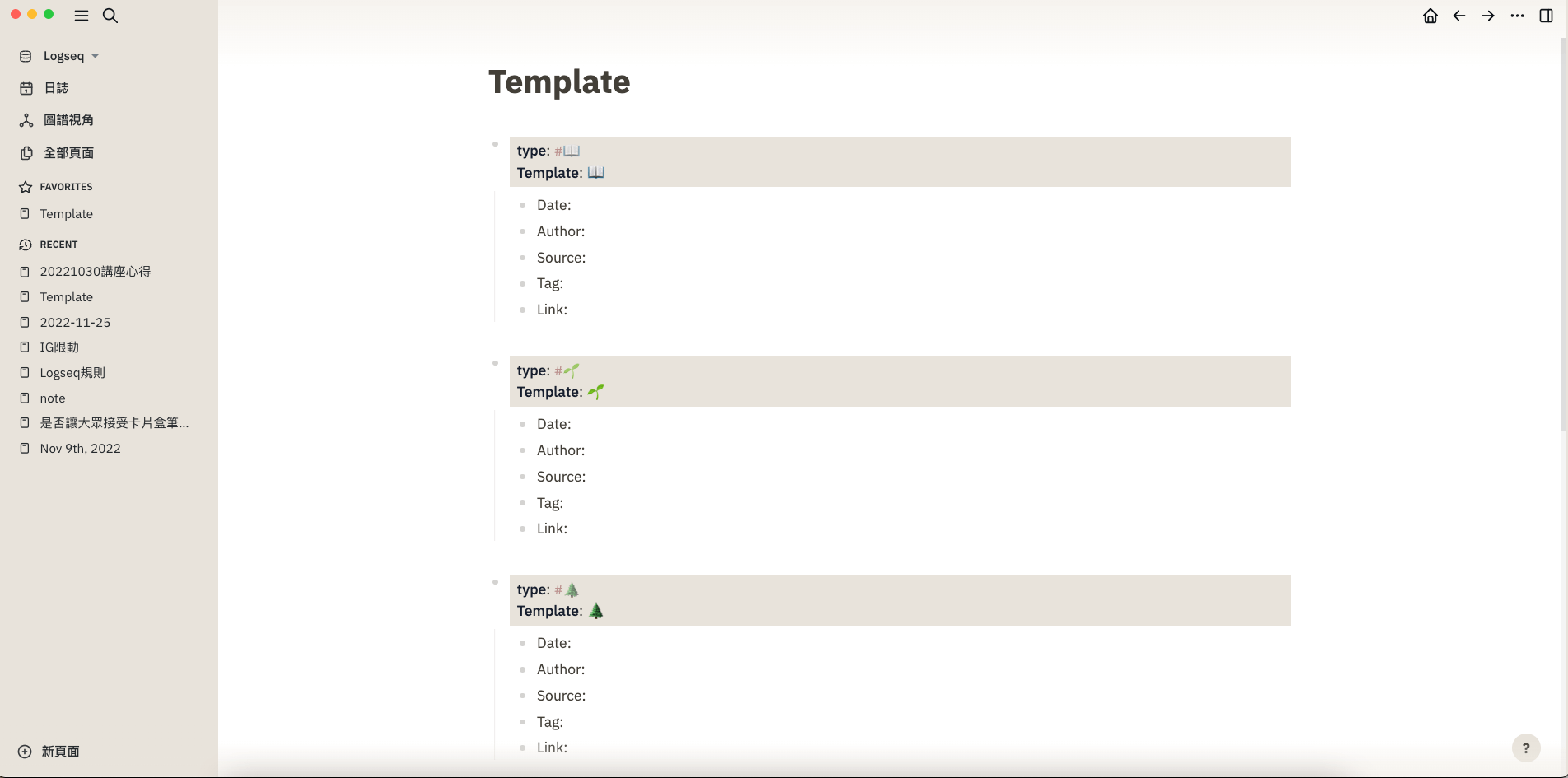Image resolution: width=1568 pixels, height=778 pixels.
Task: Navigate forward with the right arrow
Action: (x=1488, y=16)
